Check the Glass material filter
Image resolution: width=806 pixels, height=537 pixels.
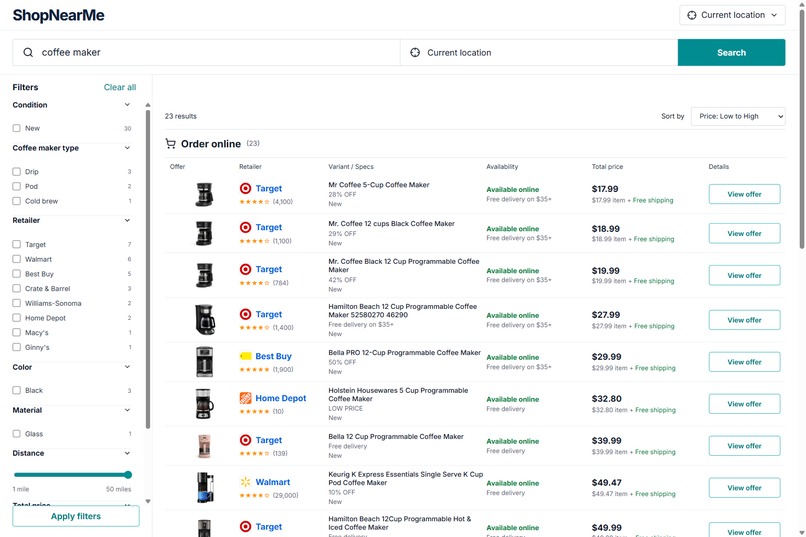click(x=16, y=434)
